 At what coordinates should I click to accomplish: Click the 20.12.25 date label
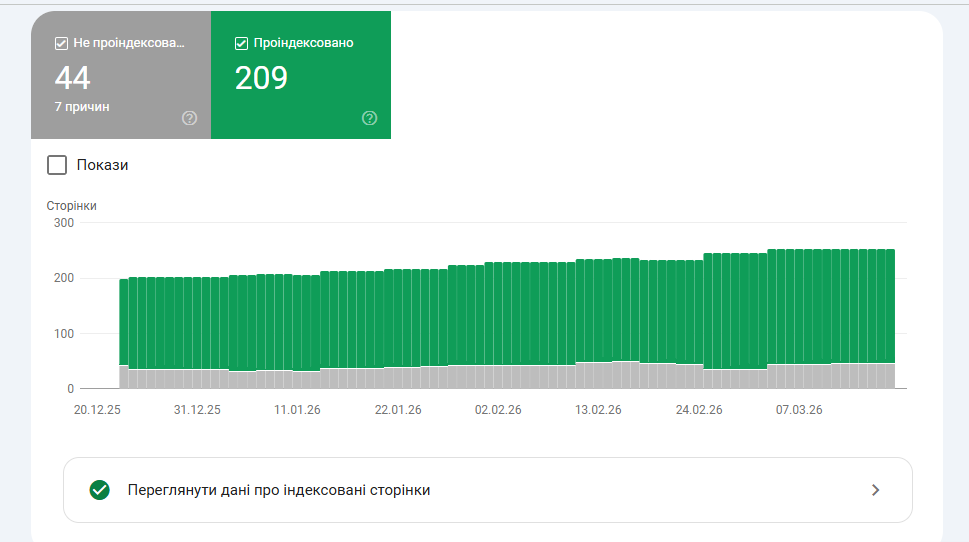click(x=97, y=410)
